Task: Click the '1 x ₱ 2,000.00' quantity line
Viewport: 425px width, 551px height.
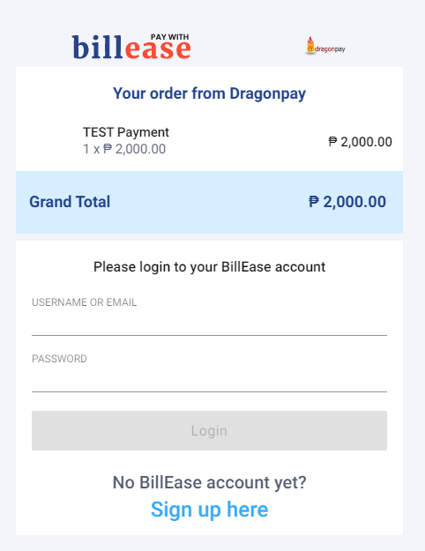Action: pyautogui.click(x=124, y=149)
